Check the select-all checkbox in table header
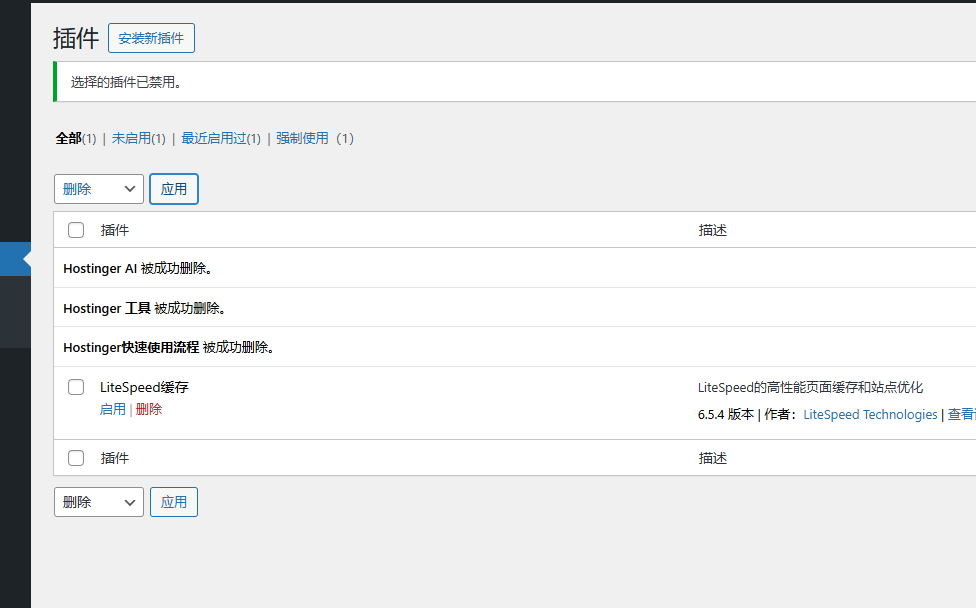 click(x=75, y=229)
